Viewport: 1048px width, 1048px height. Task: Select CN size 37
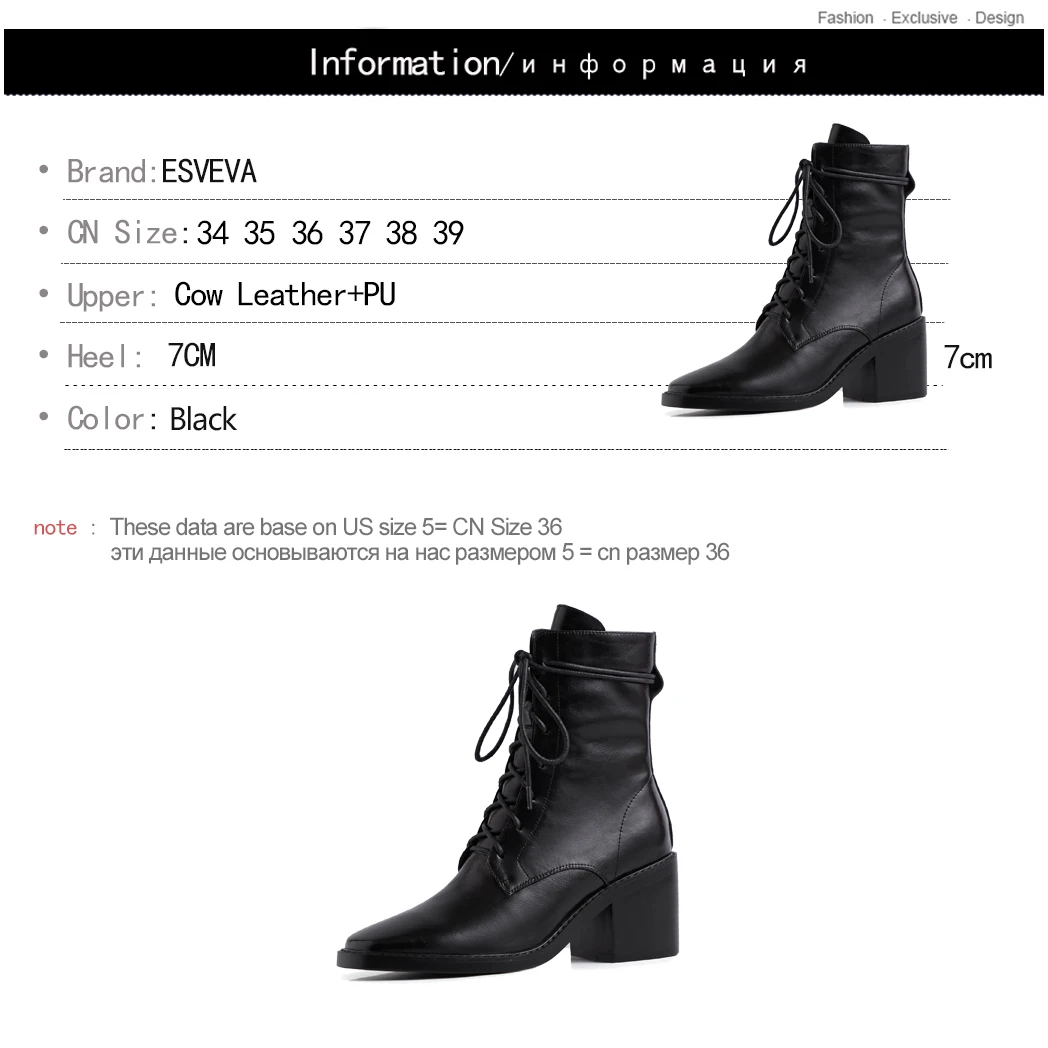tap(354, 233)
